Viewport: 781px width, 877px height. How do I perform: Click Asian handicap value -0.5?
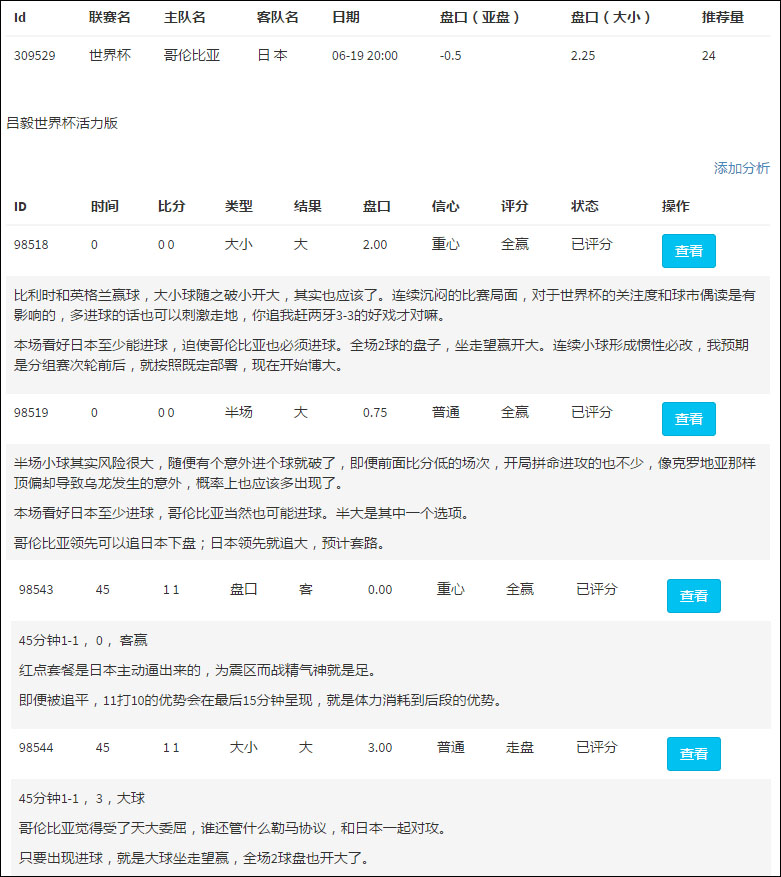(450, 55)
